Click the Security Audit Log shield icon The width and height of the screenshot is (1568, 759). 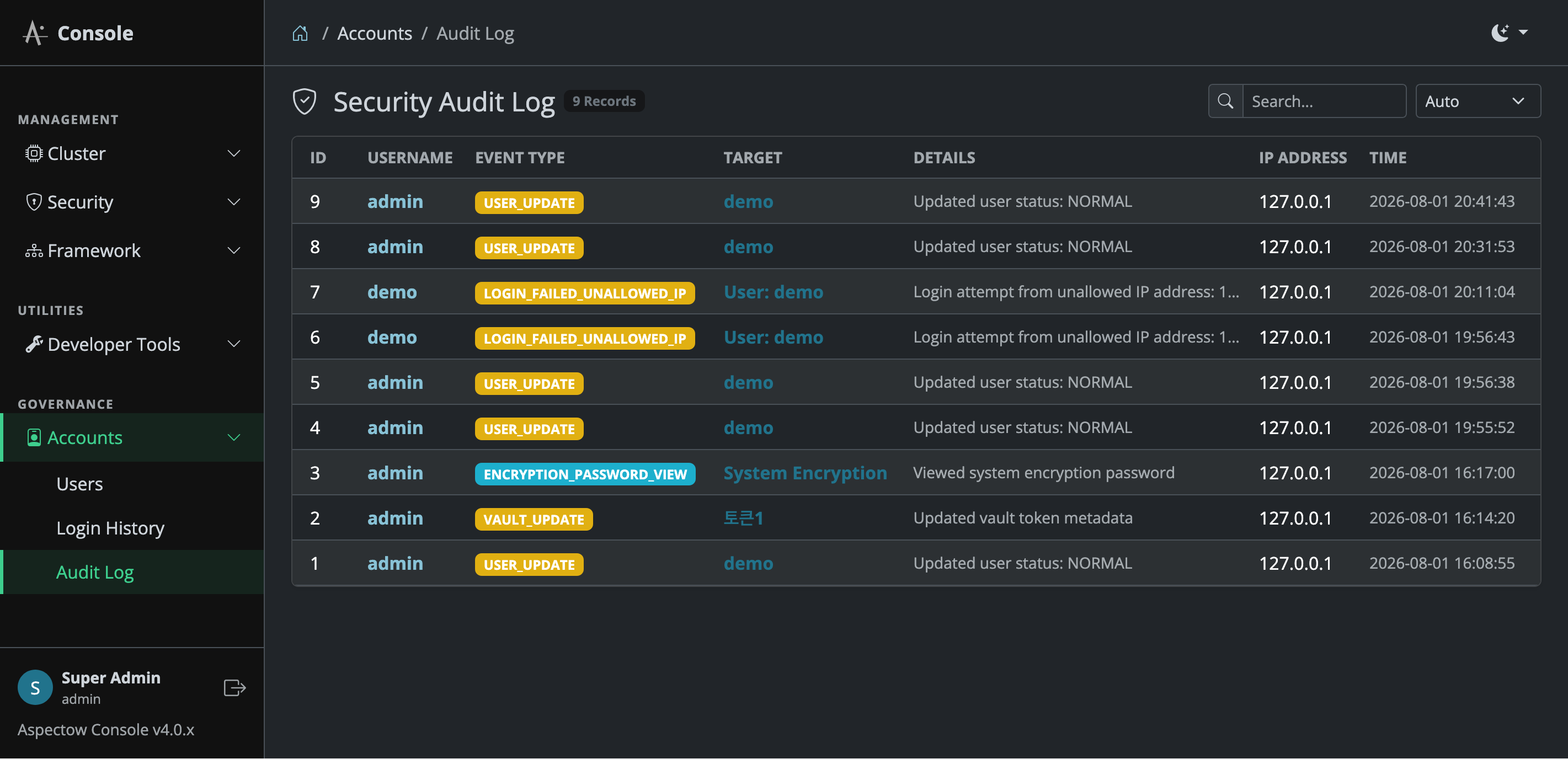point(305,101)
